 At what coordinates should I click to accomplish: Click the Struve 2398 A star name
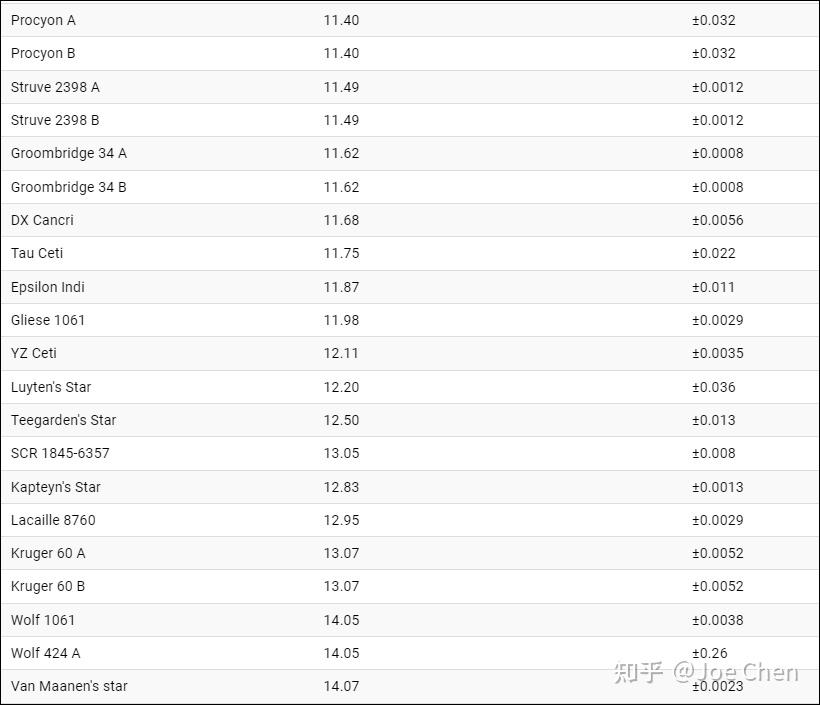(55, 87)
